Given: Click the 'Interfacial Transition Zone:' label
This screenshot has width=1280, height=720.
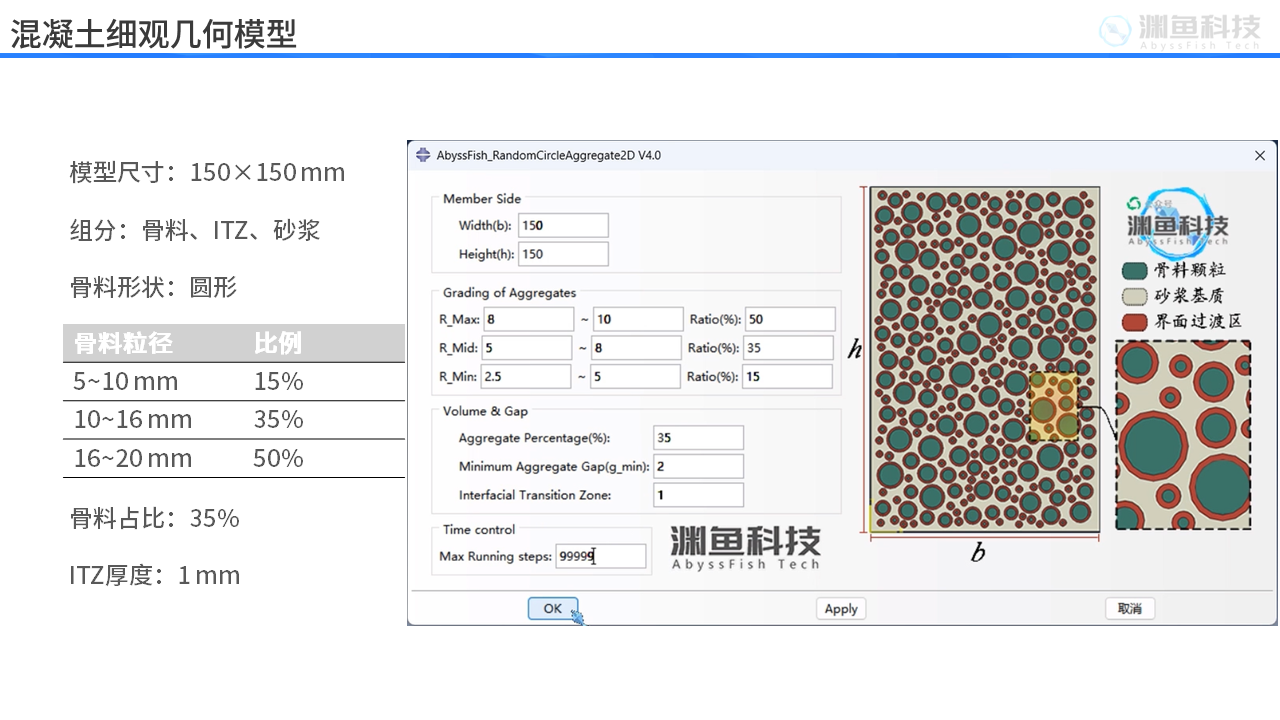Looking at the screenshot, I should (535, 495).
